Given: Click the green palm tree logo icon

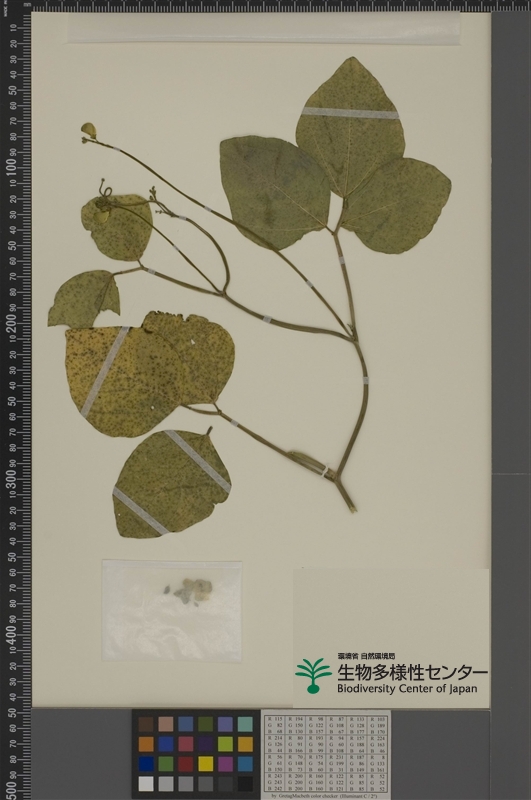Looking at the screenshot, I should click(313, 676).
